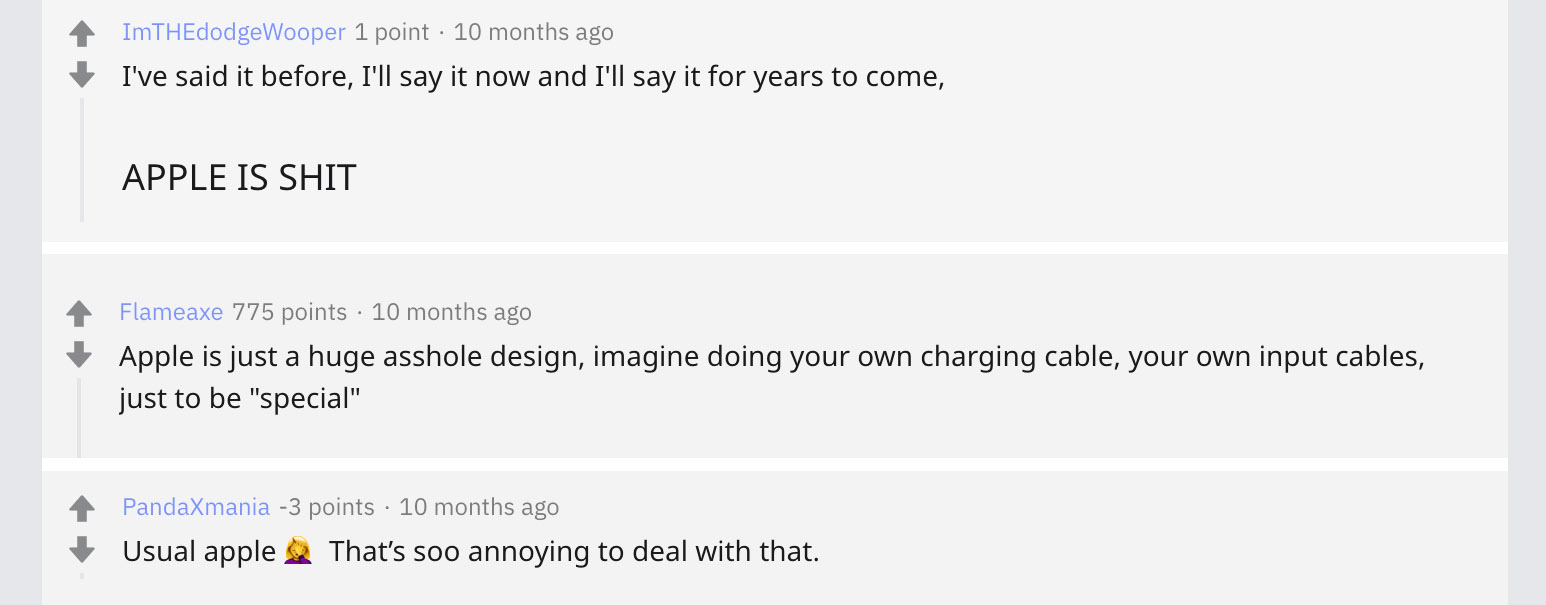Upvote PandaXmania's comment
Viewport: 1546px width, 605px height.
click(x=82, y=509)
